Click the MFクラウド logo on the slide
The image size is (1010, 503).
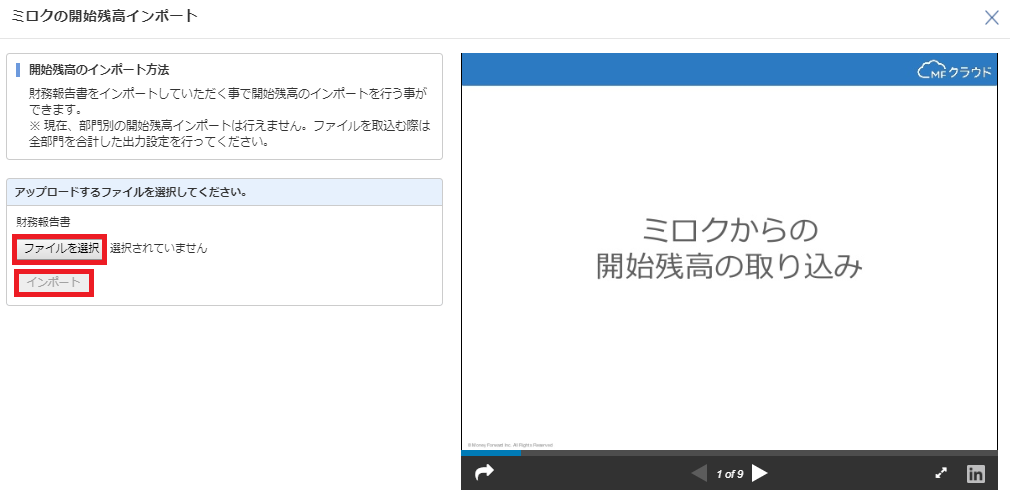(953, 70)
